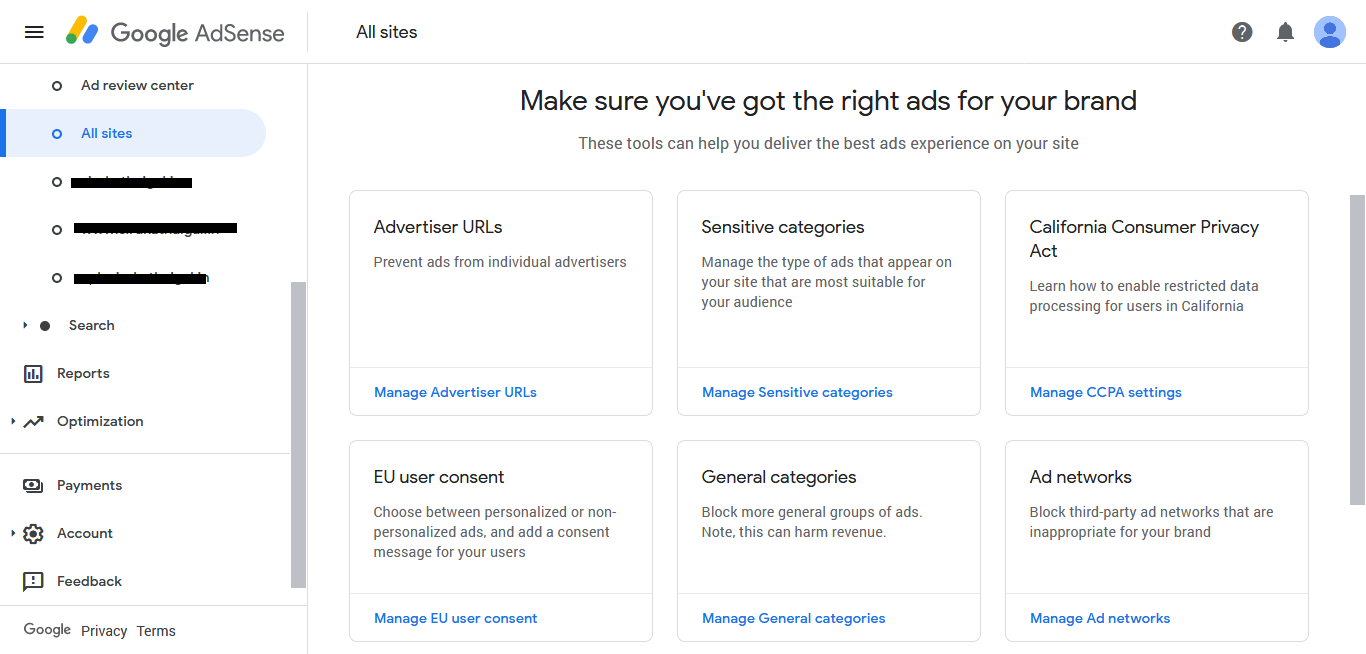Click the Optimization trend icon
The height and width of the screenshot is (654, 1366).
coord(33,422)
